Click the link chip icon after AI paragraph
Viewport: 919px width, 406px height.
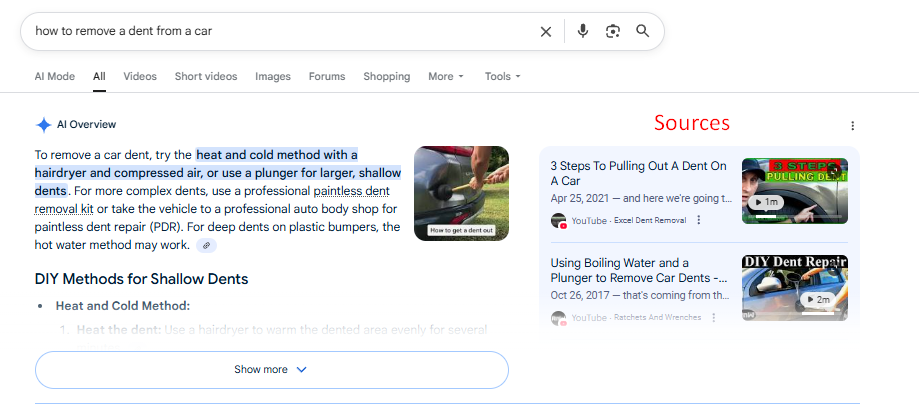(x=206, y=245)
